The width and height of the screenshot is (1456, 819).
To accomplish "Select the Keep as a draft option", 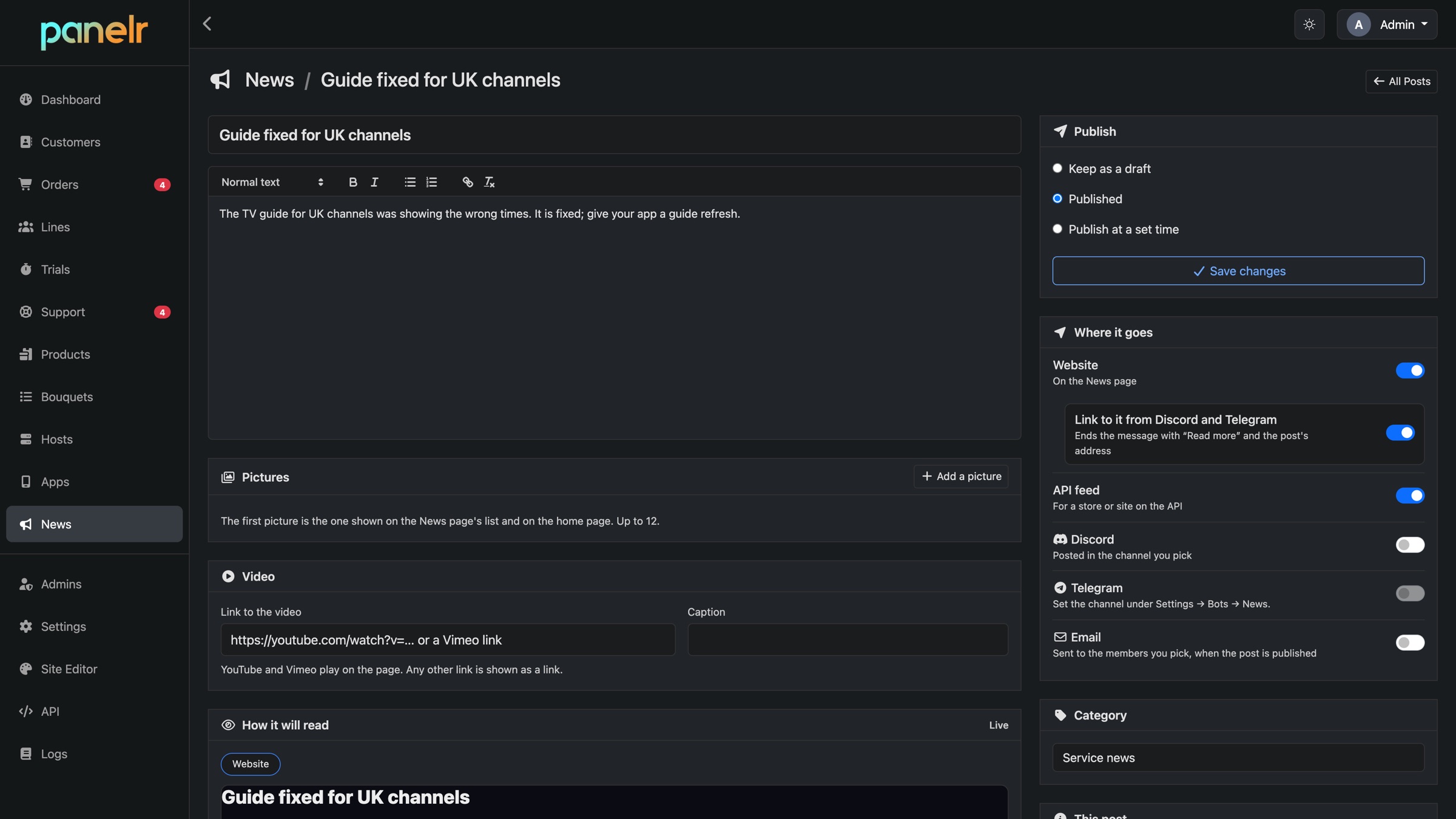I will (x=1057, y=168).
